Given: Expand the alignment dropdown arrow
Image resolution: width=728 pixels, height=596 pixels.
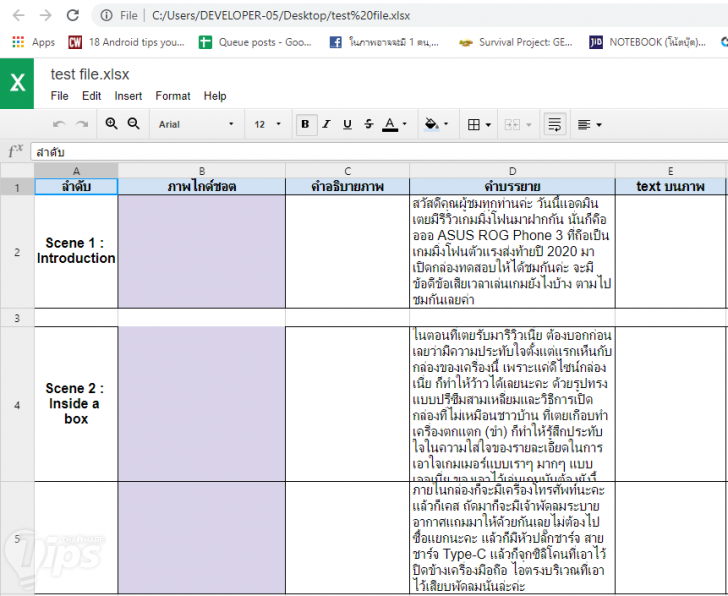Looking at the screenshot, I should (599, 124).
